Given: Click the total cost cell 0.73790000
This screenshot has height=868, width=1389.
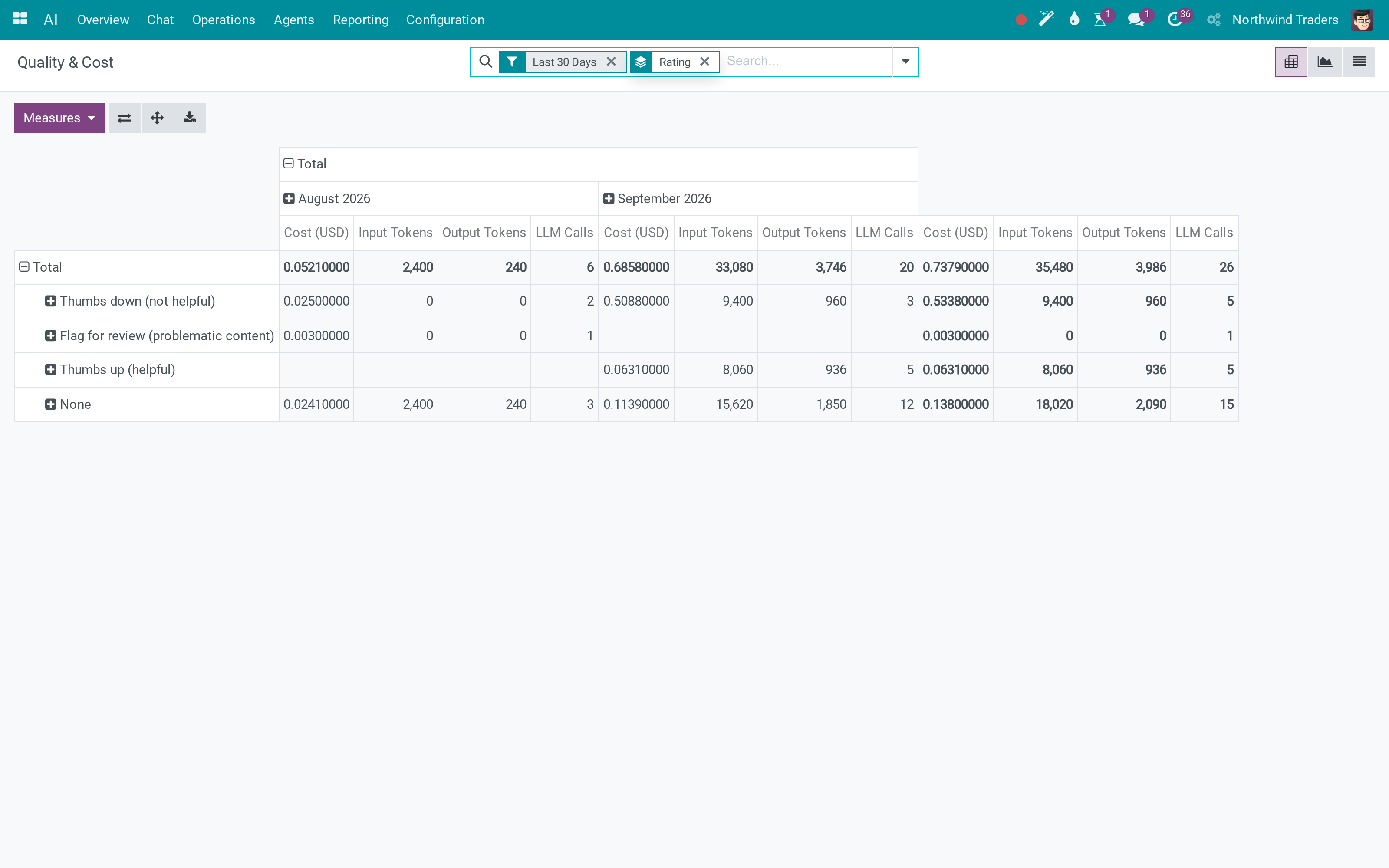Looking at the screenshot, I should 956,267.
